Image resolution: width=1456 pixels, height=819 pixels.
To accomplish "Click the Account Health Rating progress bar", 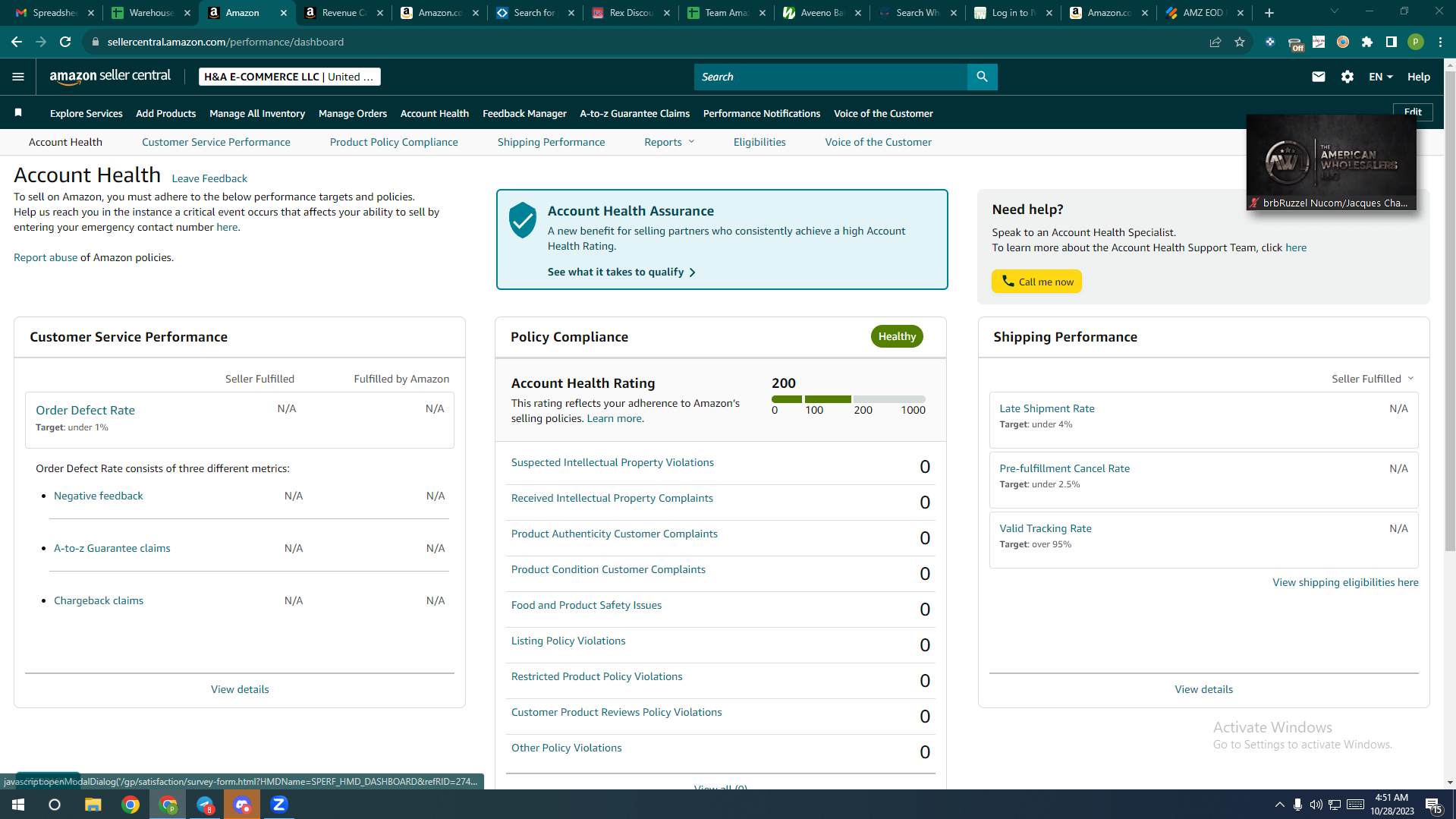I will [848, 399].
